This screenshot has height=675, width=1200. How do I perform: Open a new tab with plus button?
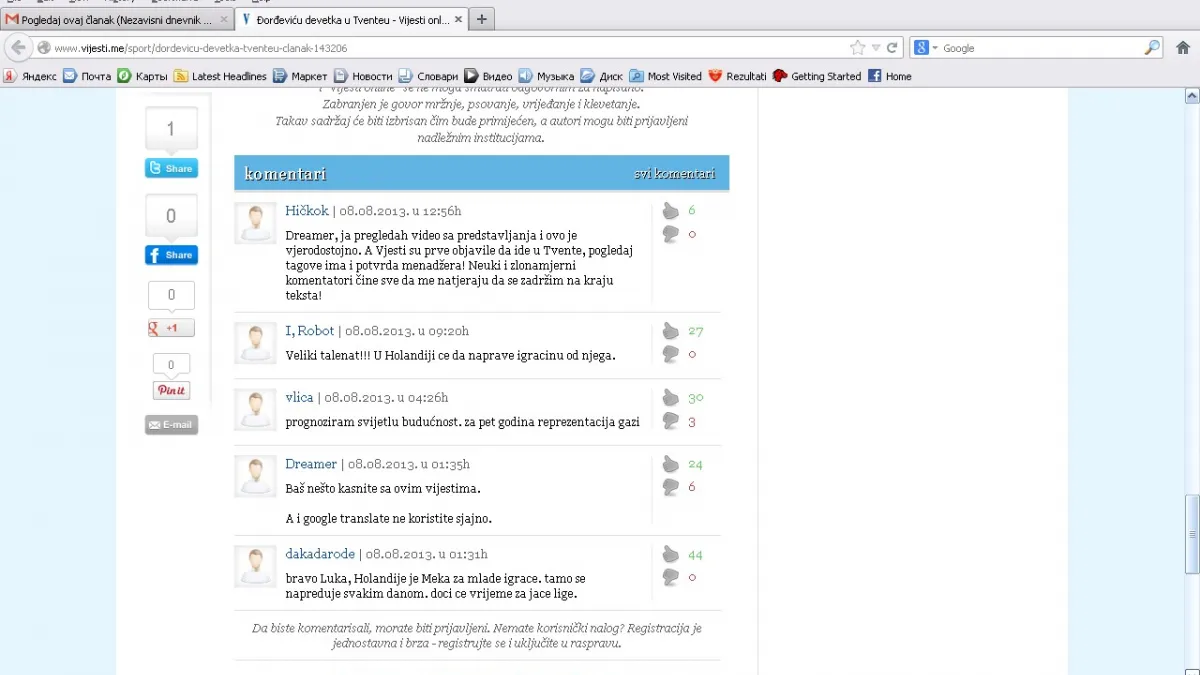coord(481,19)
